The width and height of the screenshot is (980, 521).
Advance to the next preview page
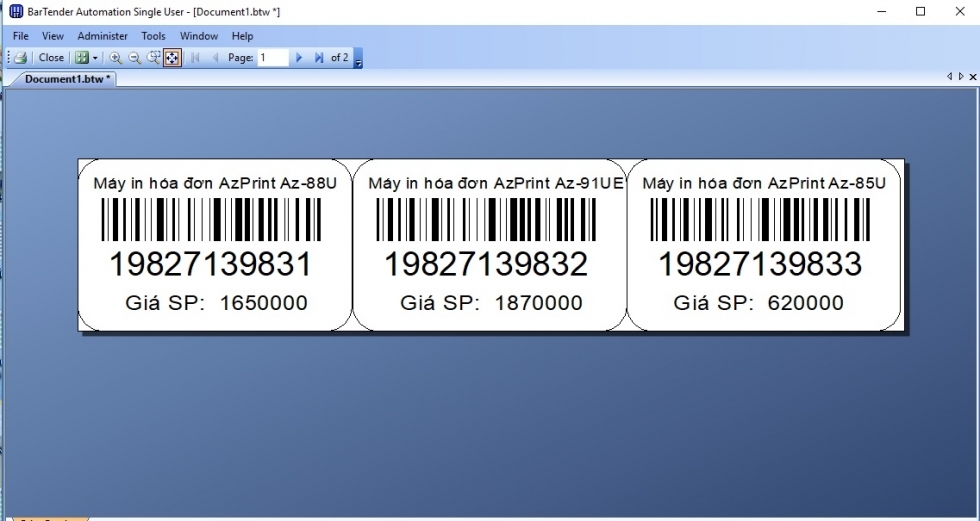[299, 57]
